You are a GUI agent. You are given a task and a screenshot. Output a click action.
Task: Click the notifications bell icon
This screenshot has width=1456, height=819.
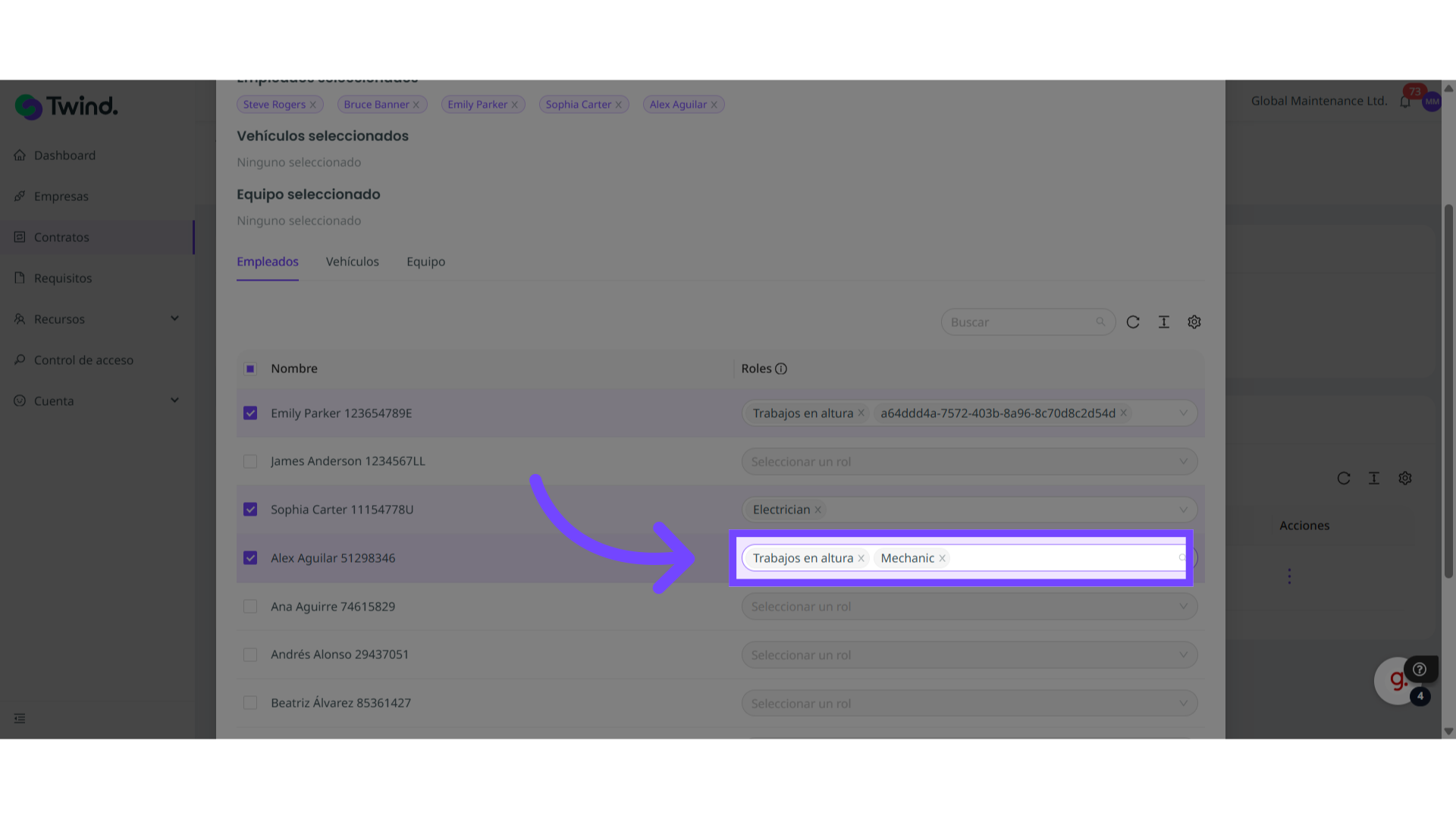pos(1405,102)
